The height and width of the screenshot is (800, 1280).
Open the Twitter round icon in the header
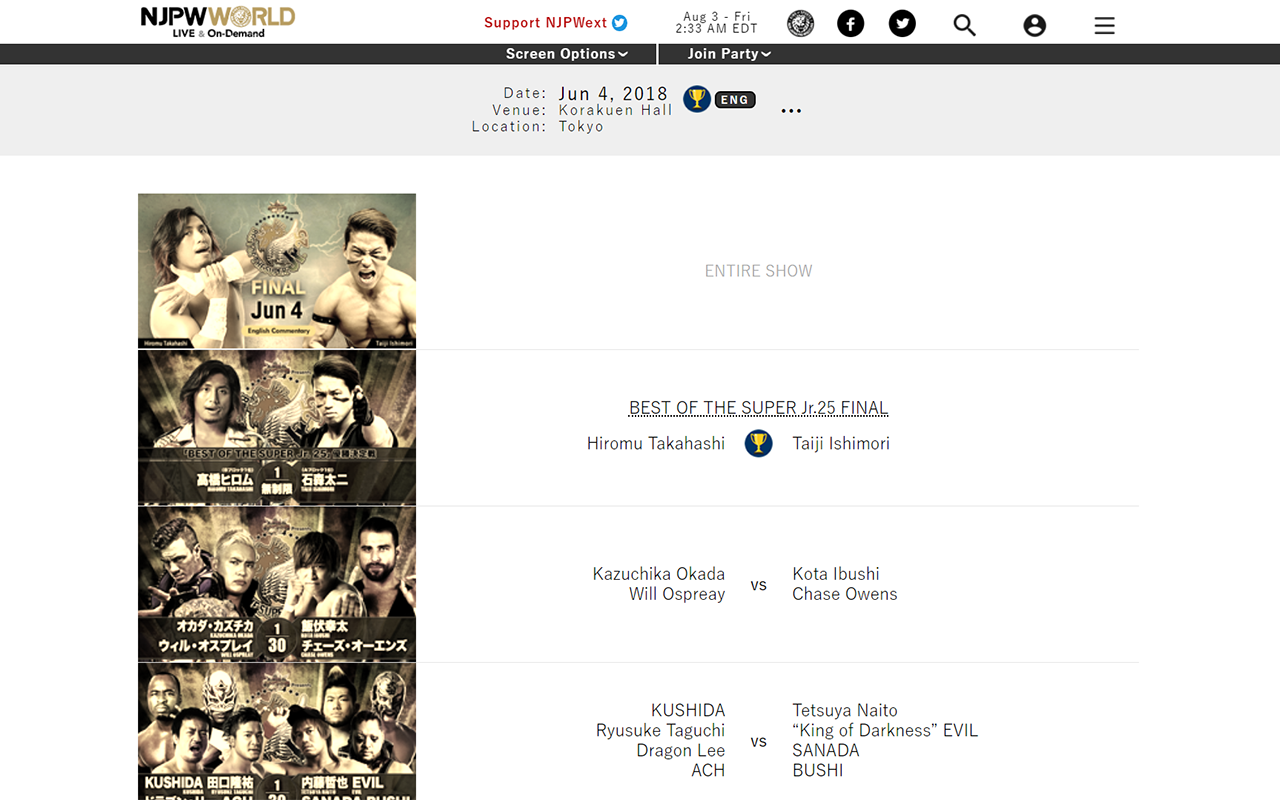tap(902, 24)
